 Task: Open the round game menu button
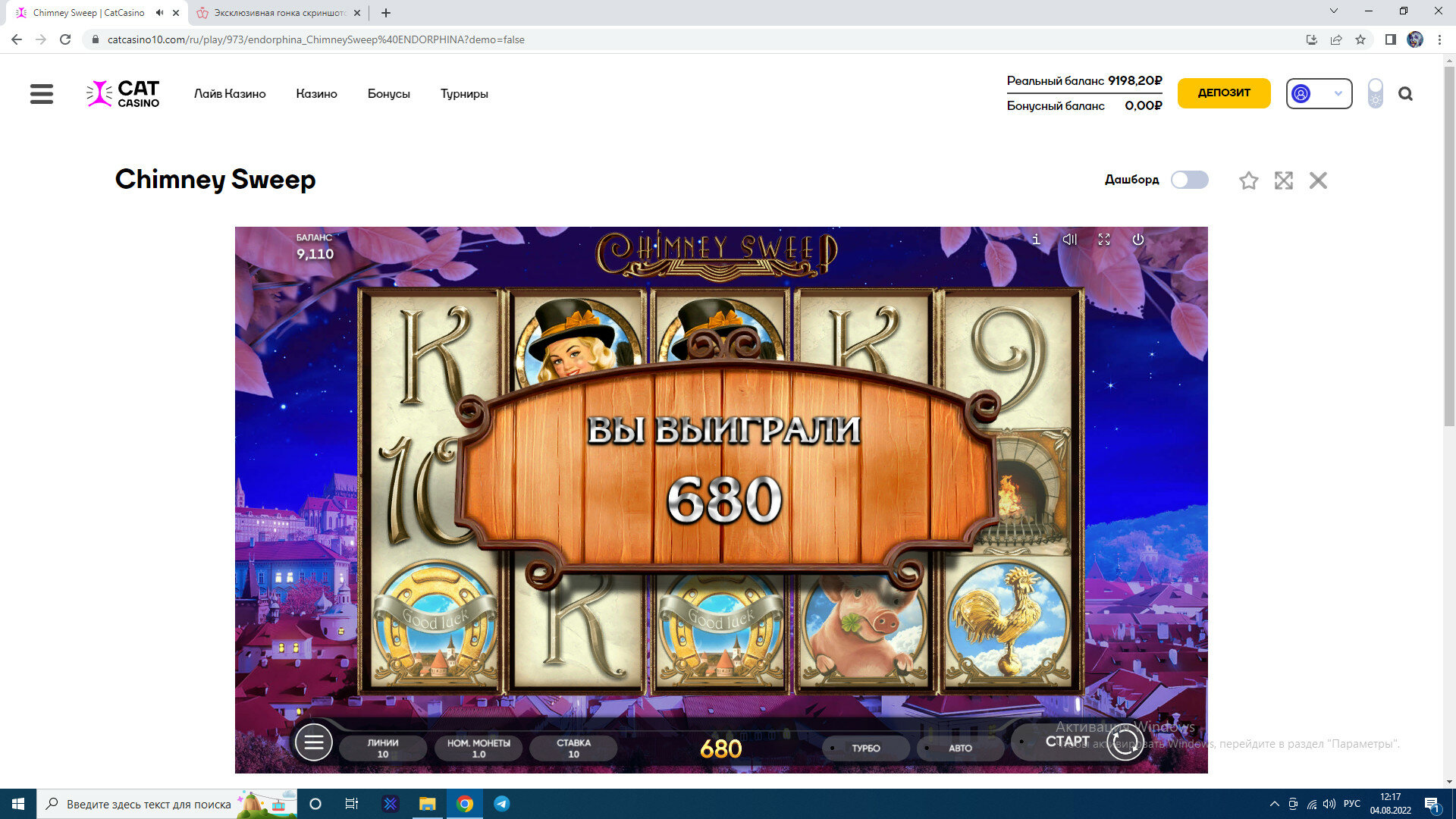point(314,742)
